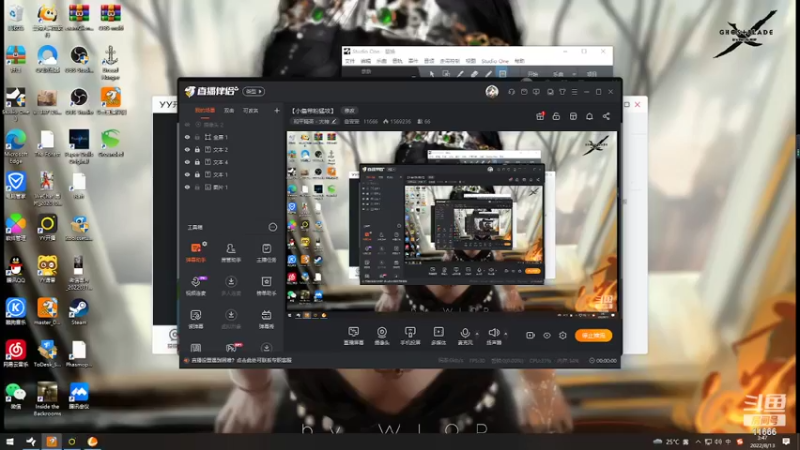Open the Studio One menu item

pyautogui.click(x=495, y=61)
